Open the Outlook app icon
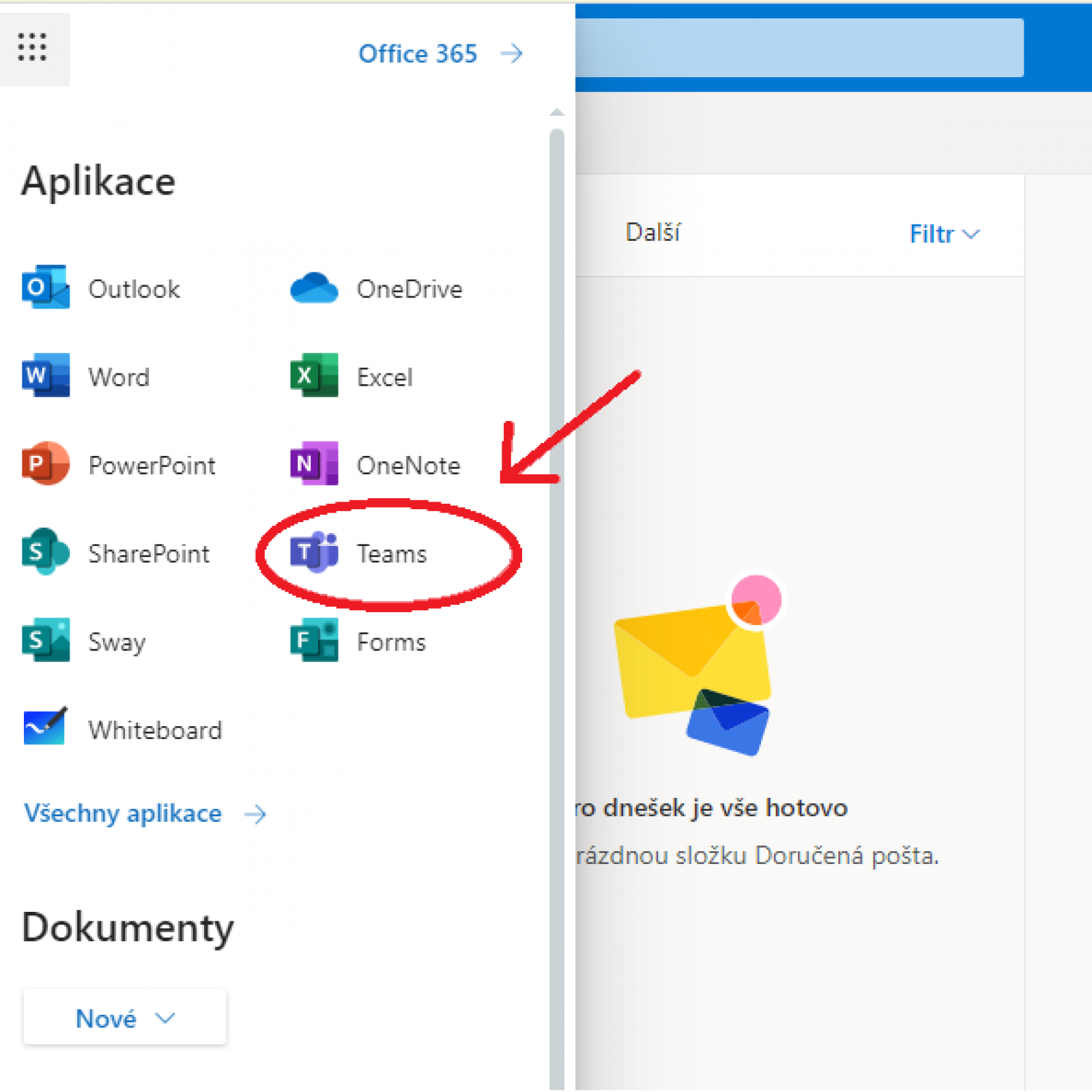Image resolution: width=1092 pixels, height=1092 pixels. 46,287
